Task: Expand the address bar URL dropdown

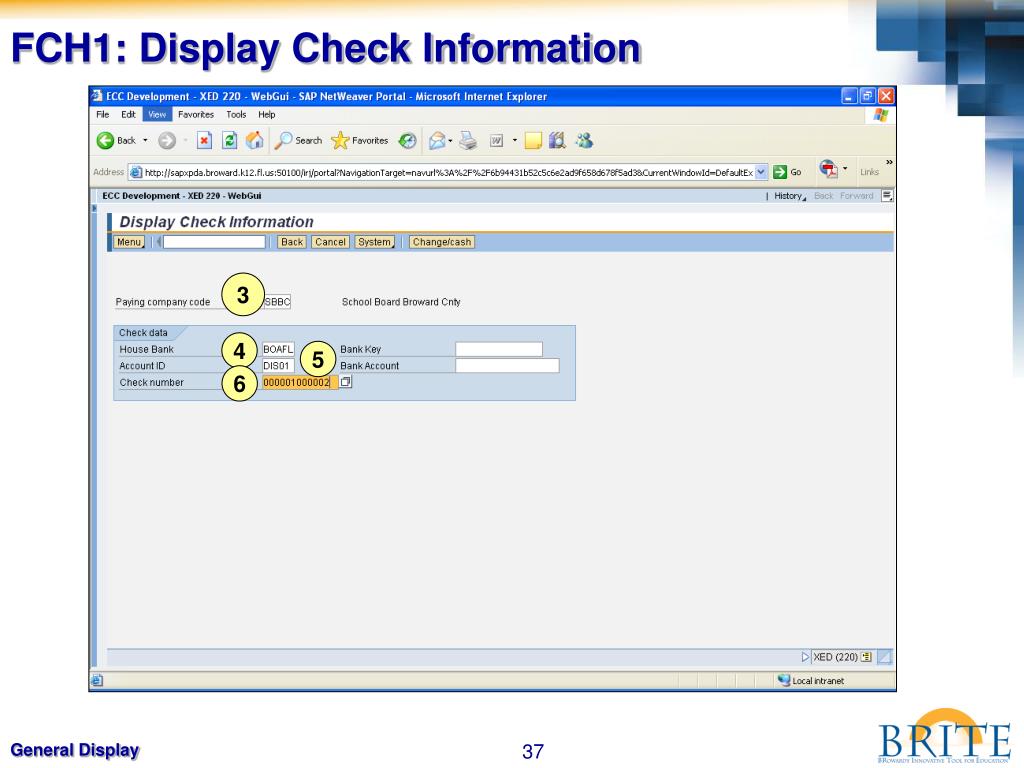Action: [x=761, y=172]
